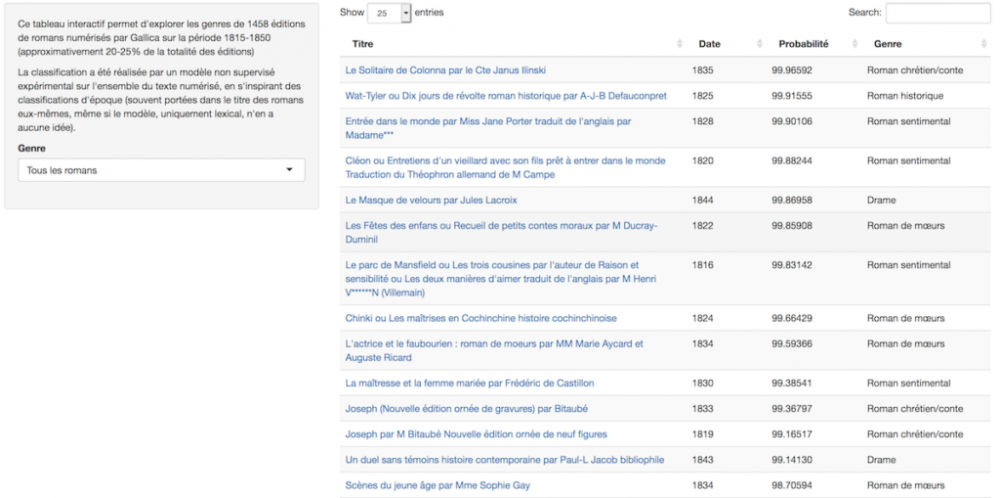The image size is (1000, 498).
Task: Click genre Drame in Un duel sans témoins row
Action: 881,460
